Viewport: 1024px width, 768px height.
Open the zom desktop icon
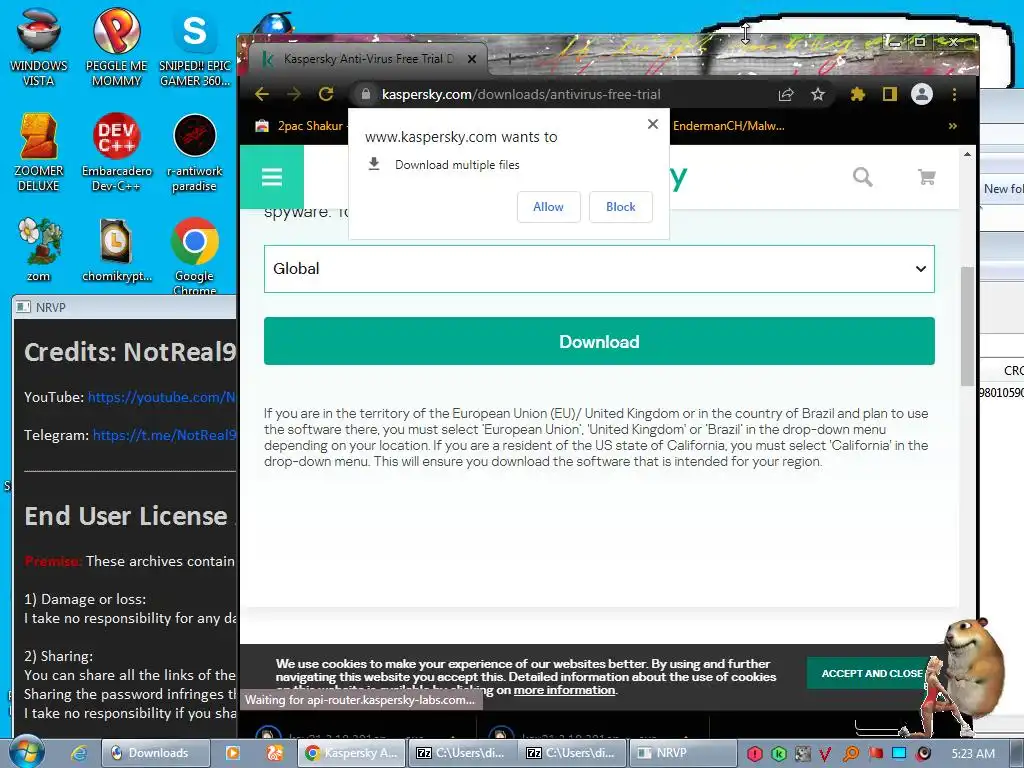pyautogui.click(x=39, y=249)
